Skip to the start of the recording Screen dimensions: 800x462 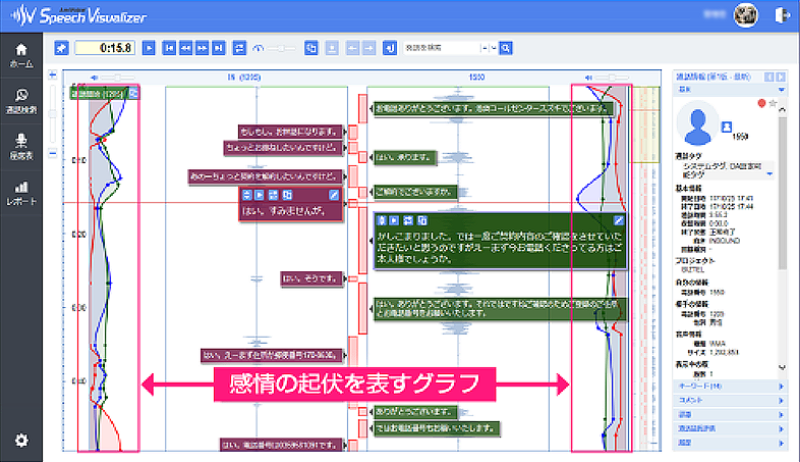(x=171, y=47)
